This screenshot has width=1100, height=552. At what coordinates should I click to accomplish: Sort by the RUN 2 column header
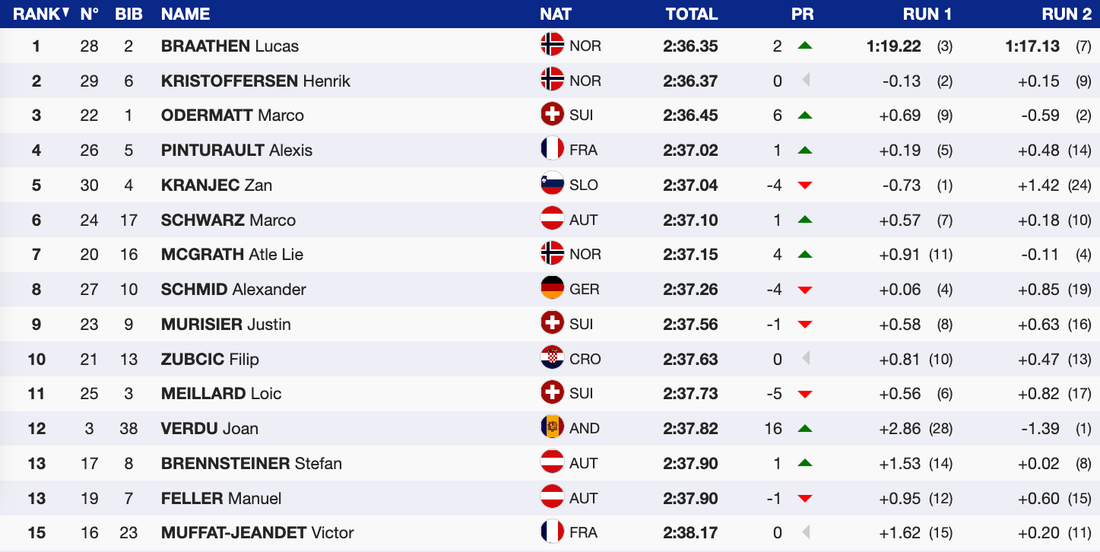click(x=1066, y=14)
